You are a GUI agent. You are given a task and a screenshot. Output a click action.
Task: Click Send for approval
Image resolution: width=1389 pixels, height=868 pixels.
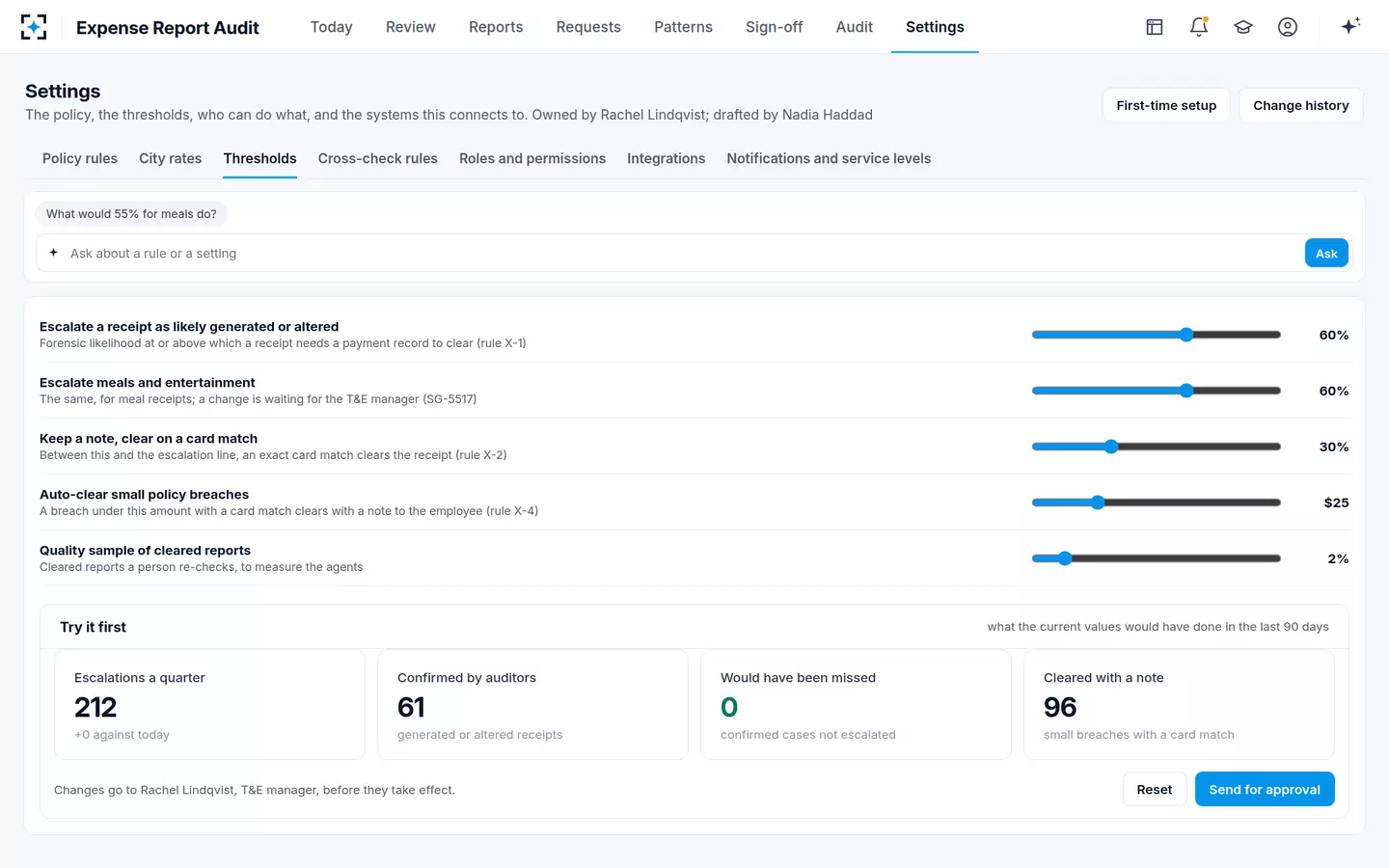1265,789
